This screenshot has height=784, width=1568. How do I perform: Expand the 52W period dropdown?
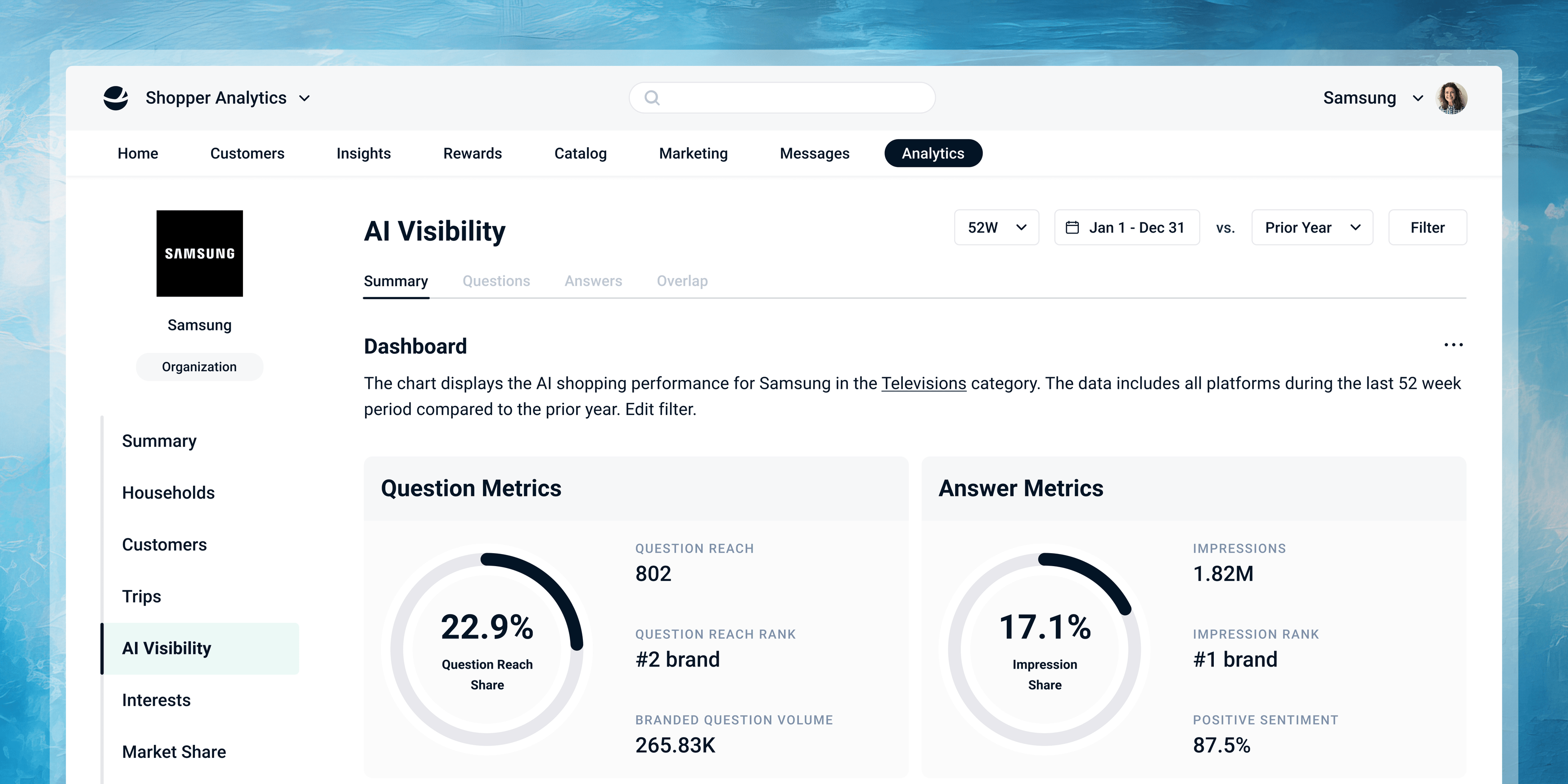996,228
